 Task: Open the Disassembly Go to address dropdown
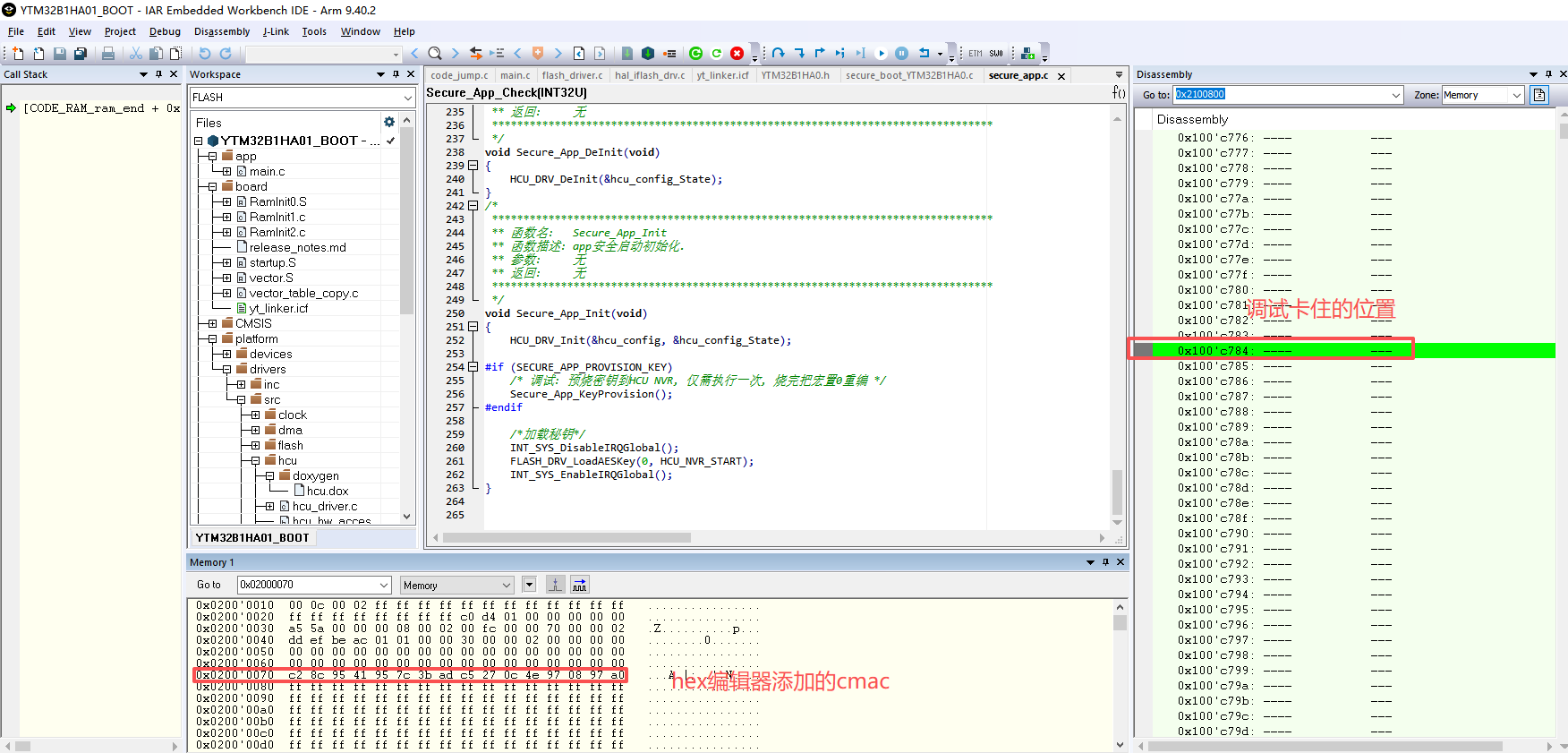pyautogui.click(x=1395, y=95)
